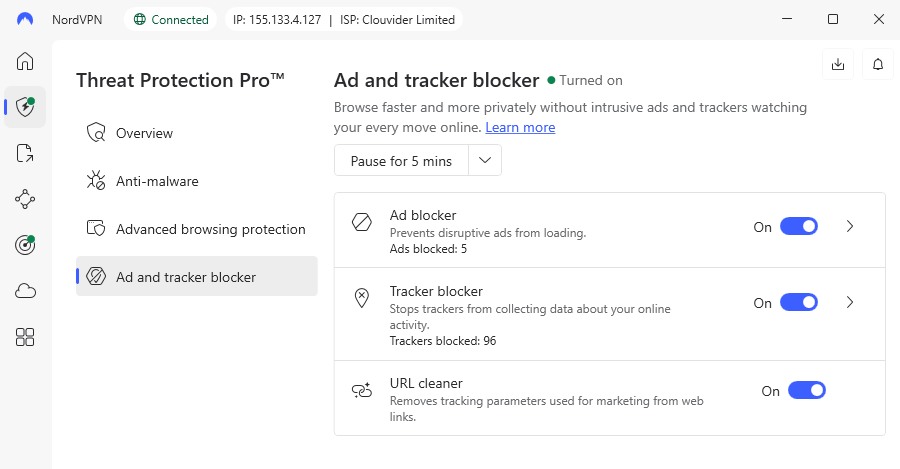Screen dimensions: 900x469
Task: Open the cloud icon in sidebar
Action: pyautogui.click(x=25, y=291)
